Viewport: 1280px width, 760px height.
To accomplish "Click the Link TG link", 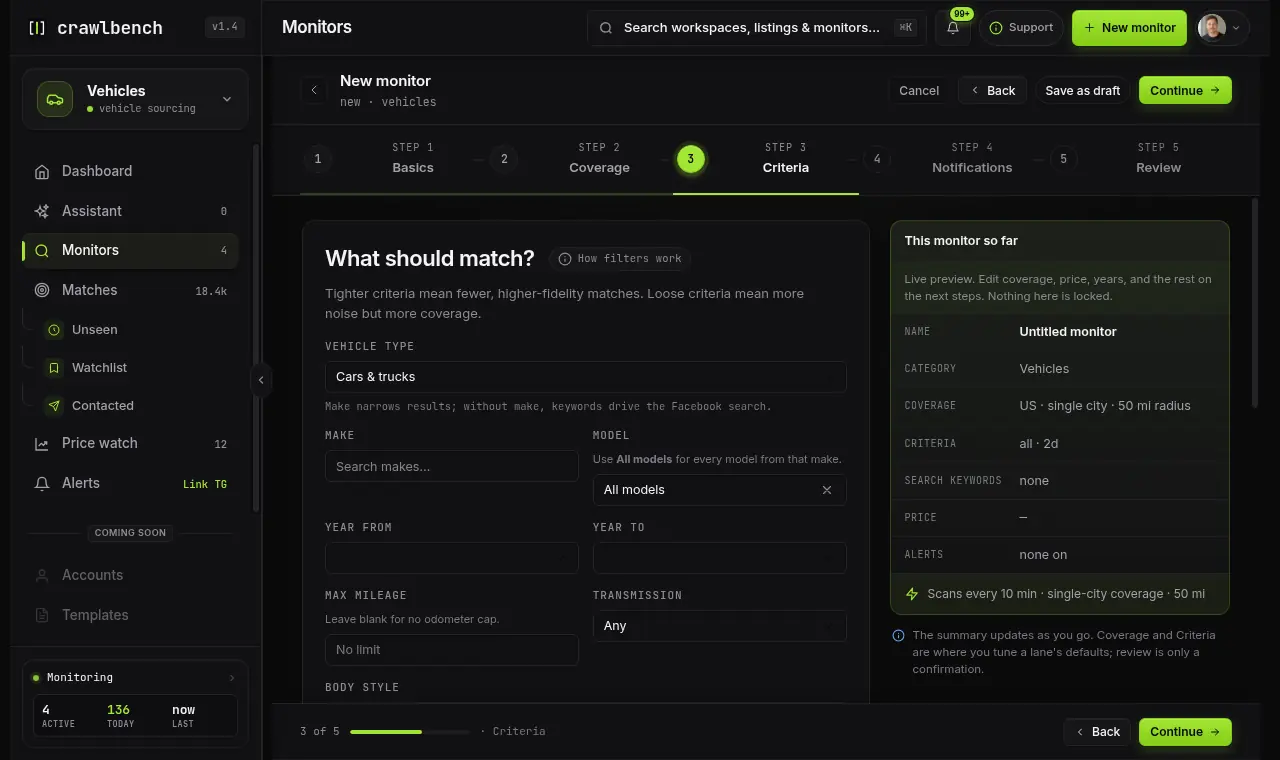I will [205, 484].
